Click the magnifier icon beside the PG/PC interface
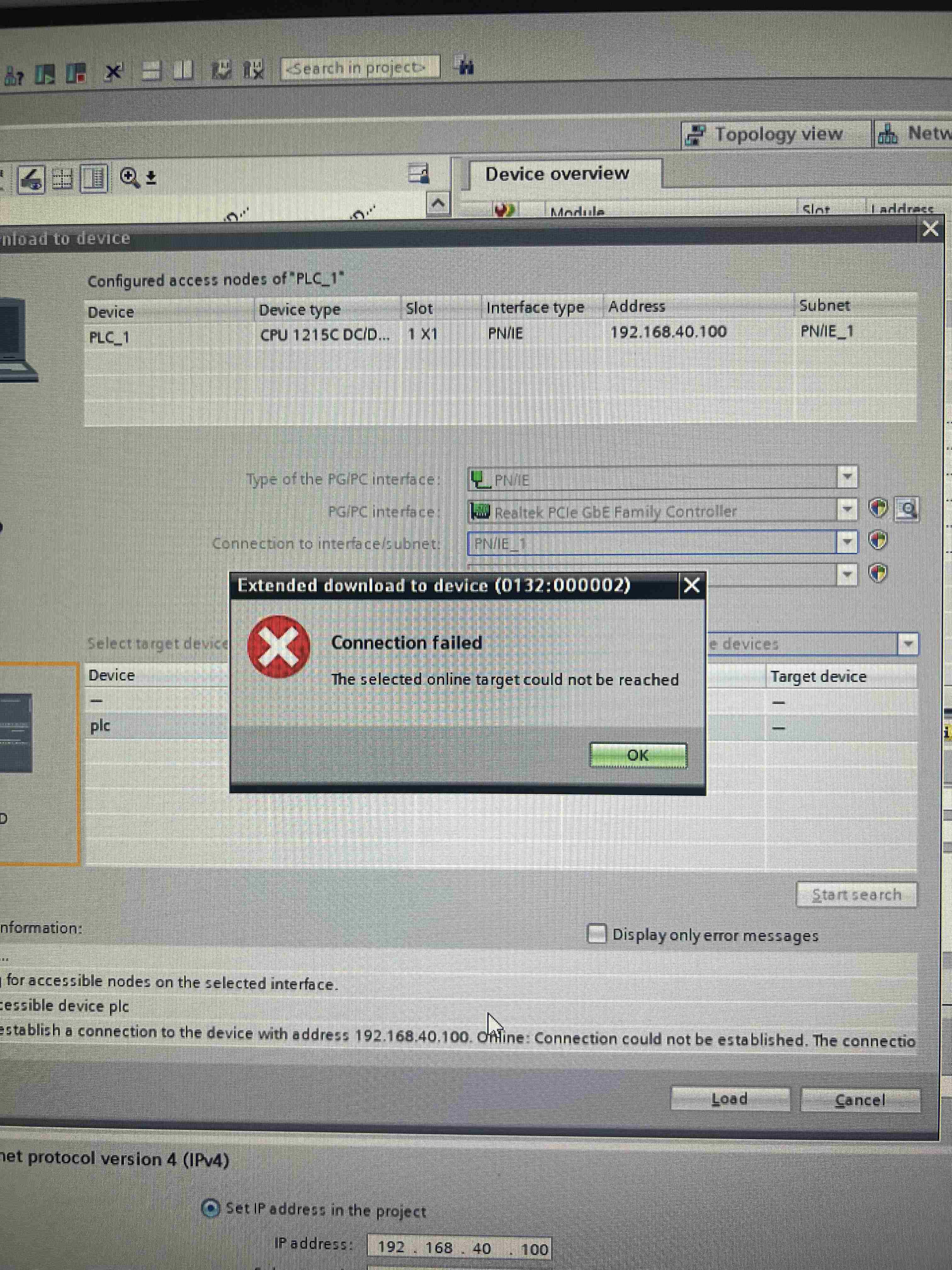Viewport: 952px width, 1270px height. coord(907,509)
